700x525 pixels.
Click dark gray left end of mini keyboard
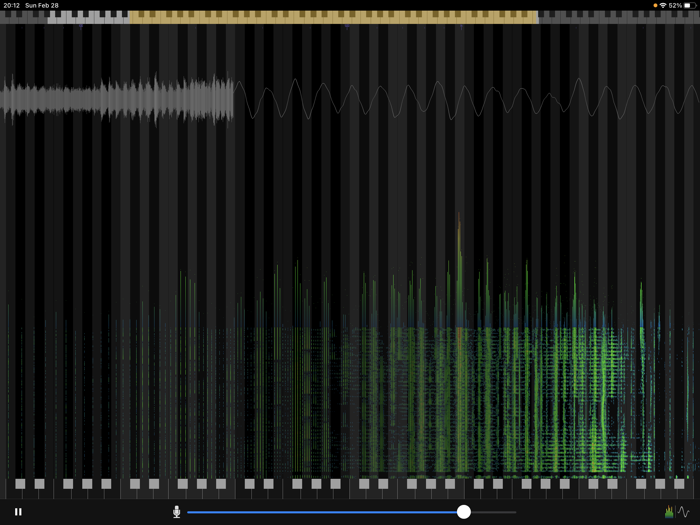pos(24,17)
